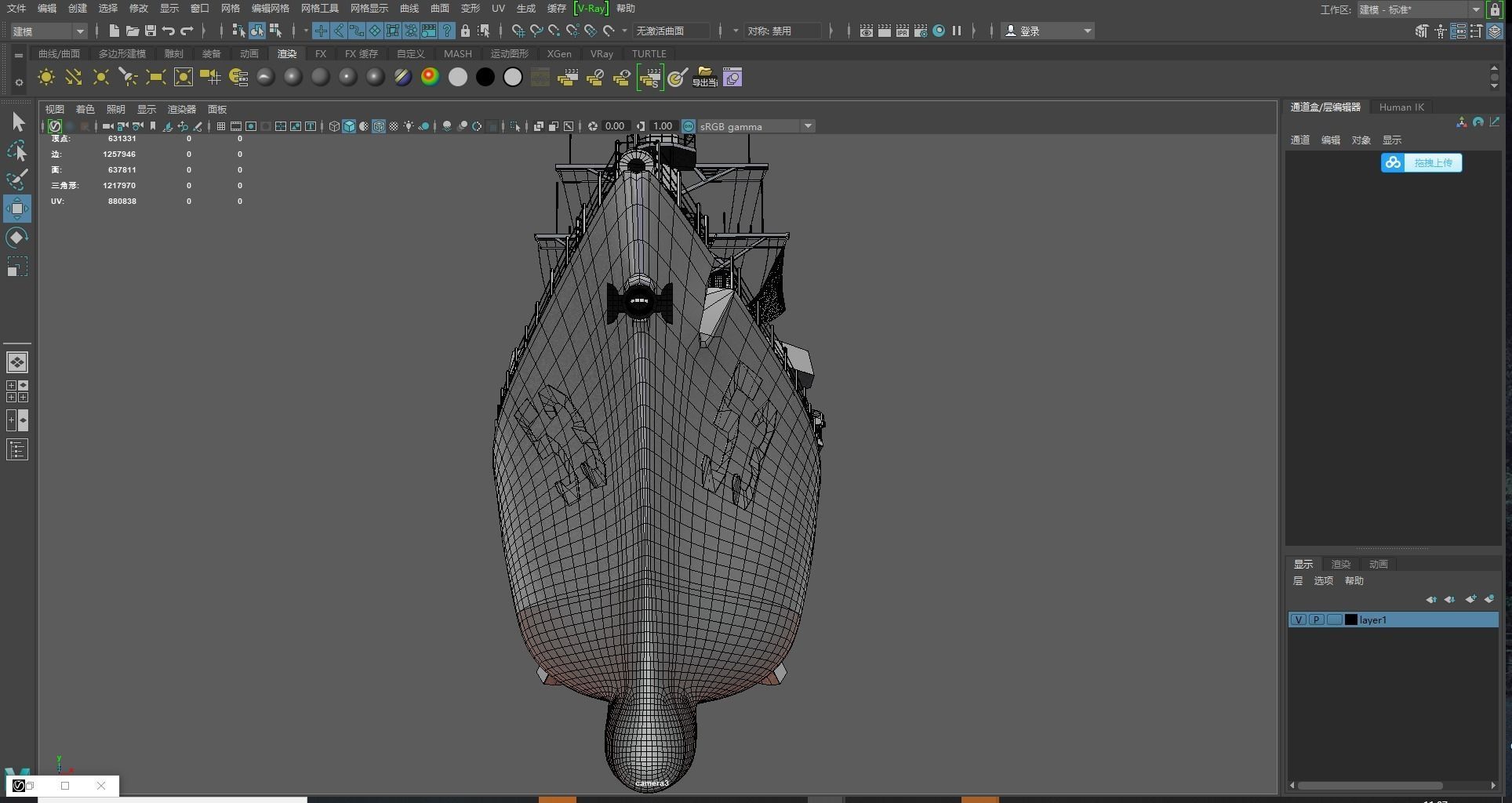Undo the last action with the undo arrow
The image size is (1512, 803).
coord(169,31)
